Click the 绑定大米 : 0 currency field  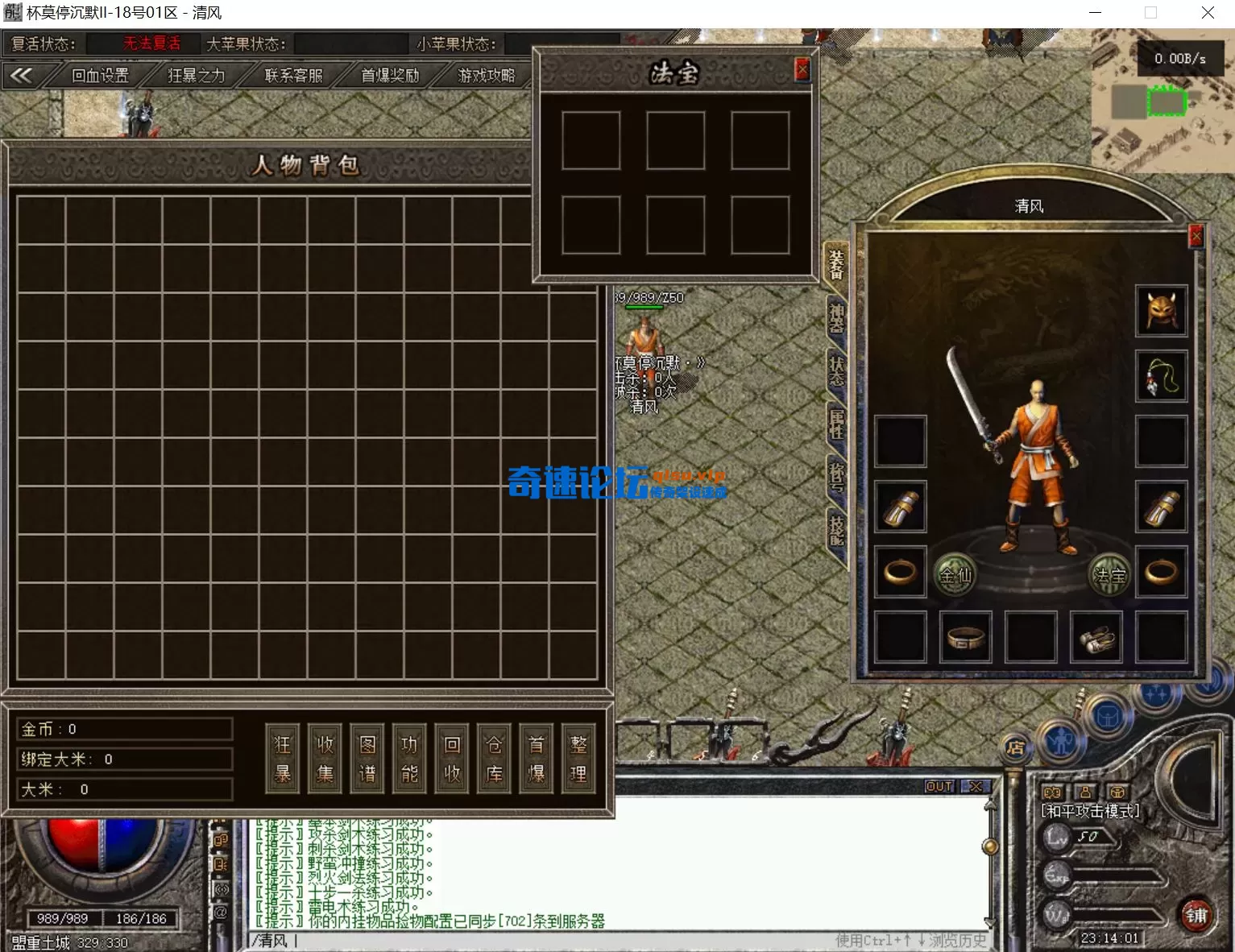point(125,759)
